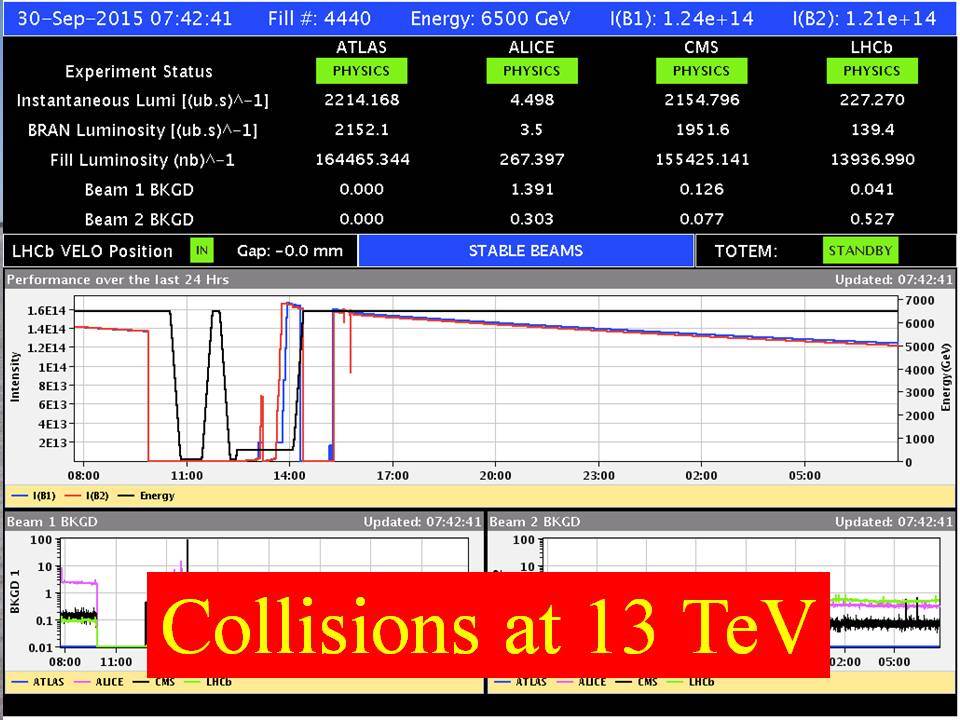Click the Beam 1 BKGD chart title
Viewport: 960px width, 720px height.
coord(52,522)
